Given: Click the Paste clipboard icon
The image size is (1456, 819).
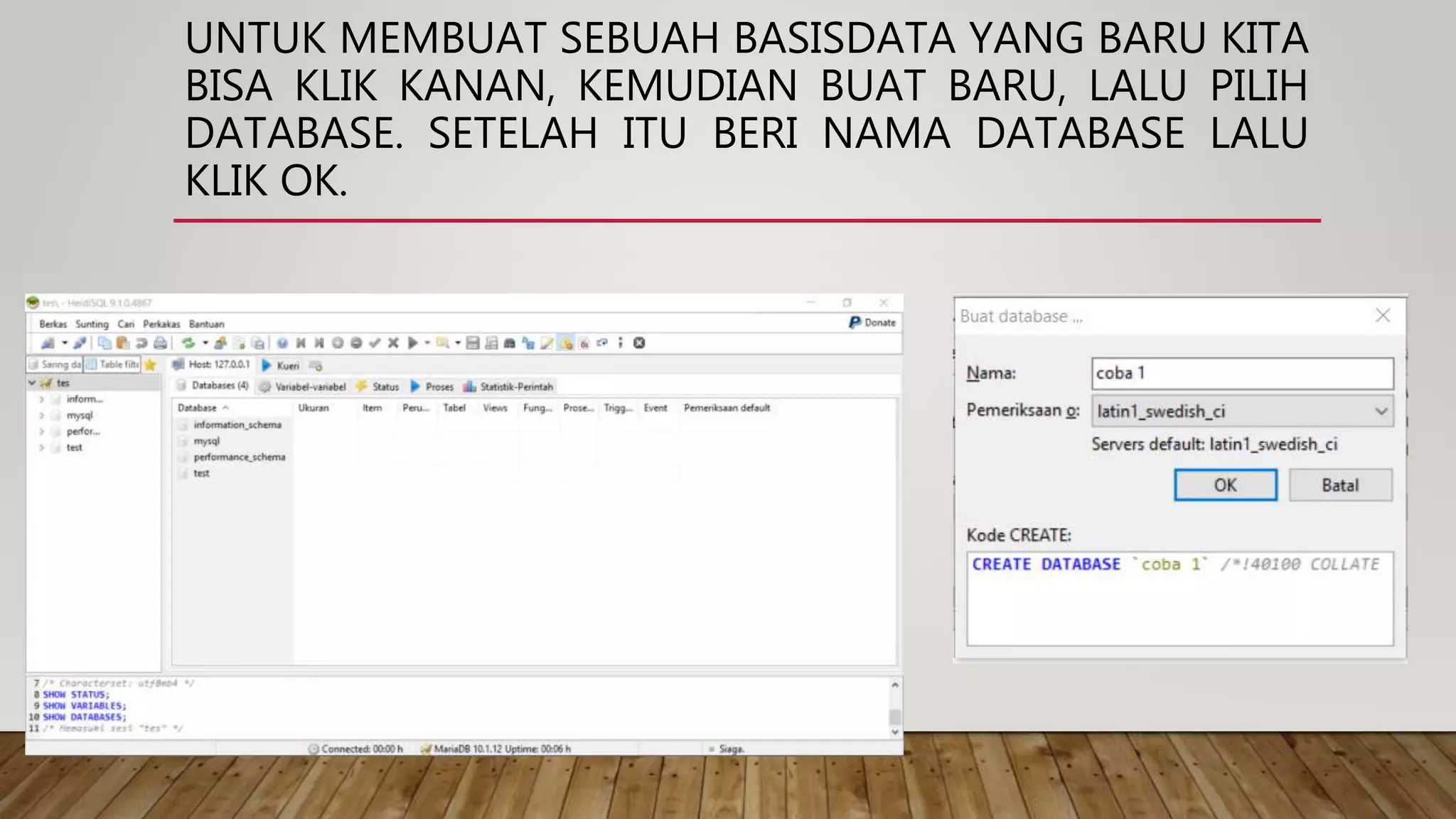Looking at the screenshot, I should tap(123, 343).
